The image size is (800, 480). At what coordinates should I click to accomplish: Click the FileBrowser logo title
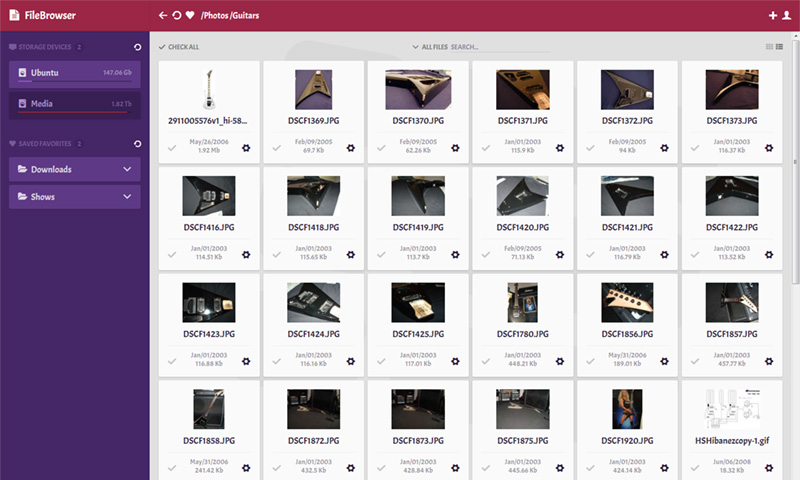click(48, 16)
